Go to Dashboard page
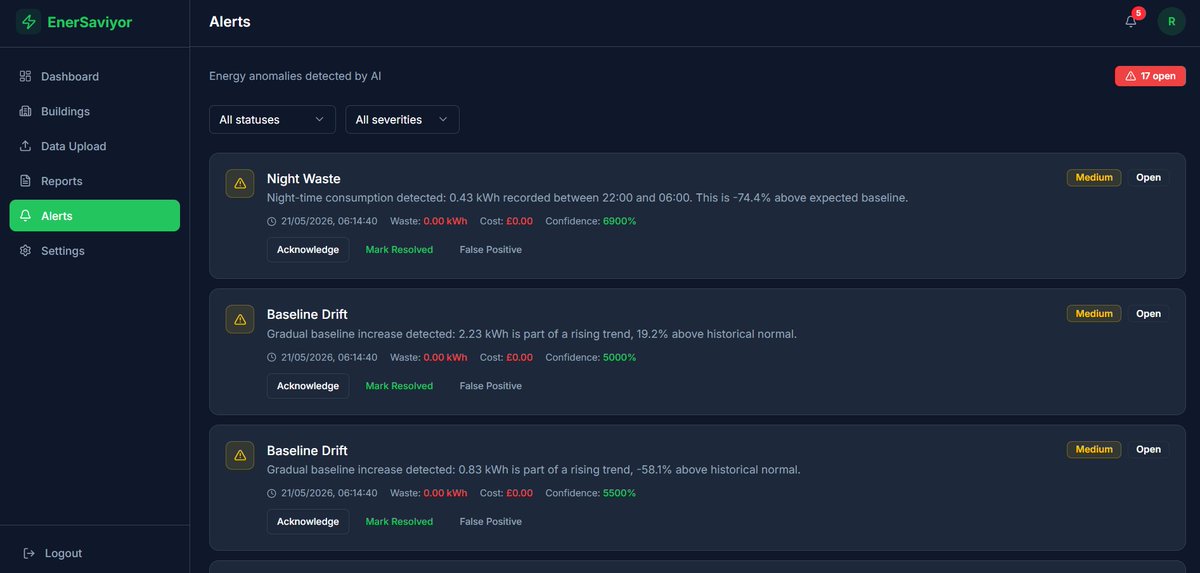Image resolution: width=1200 pixels, height=573 pixels. (95, 76)
